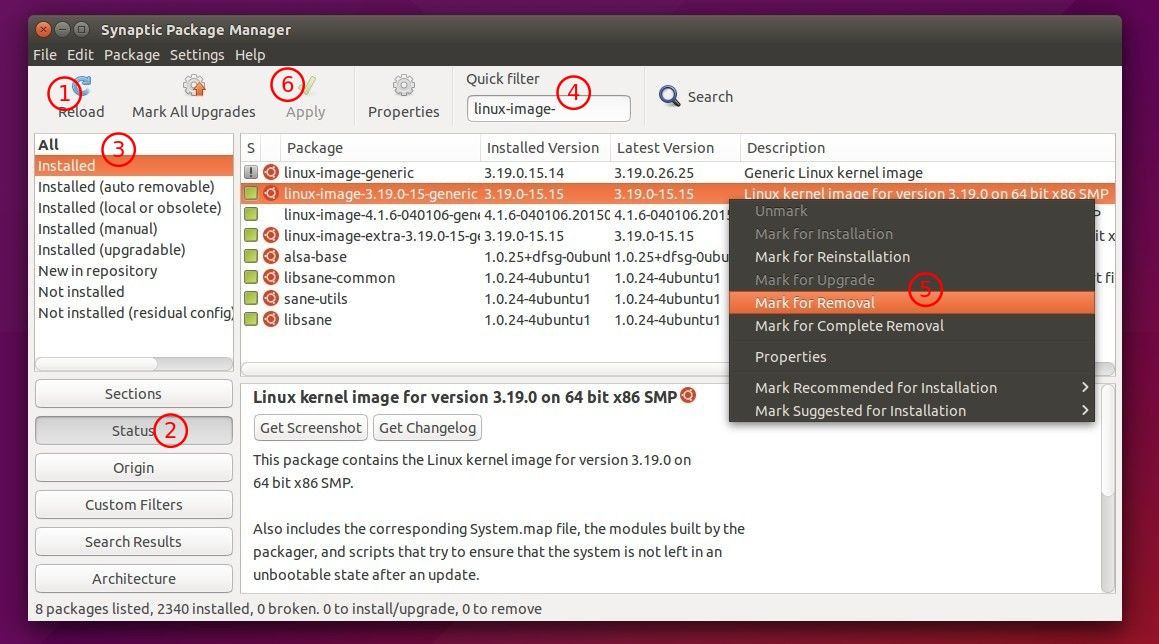Click the Status filter button
The width and height of the screenshot is (1159, 644).
tap(133, 430)
